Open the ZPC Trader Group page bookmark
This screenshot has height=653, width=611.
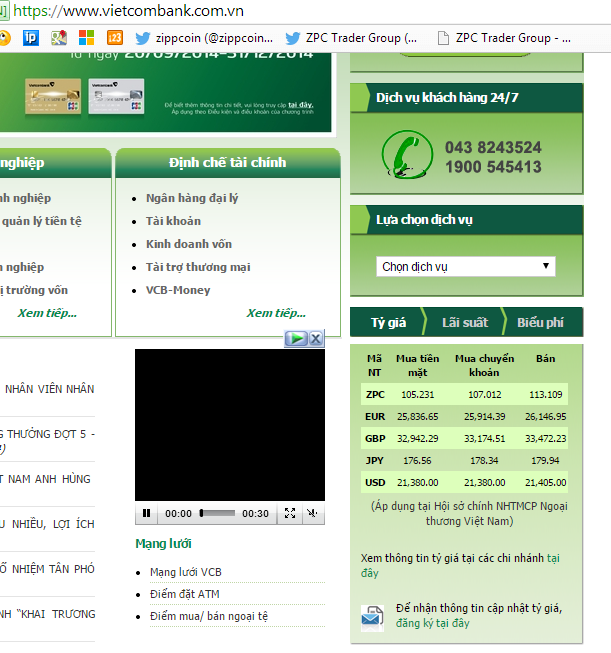coord(504,38)
